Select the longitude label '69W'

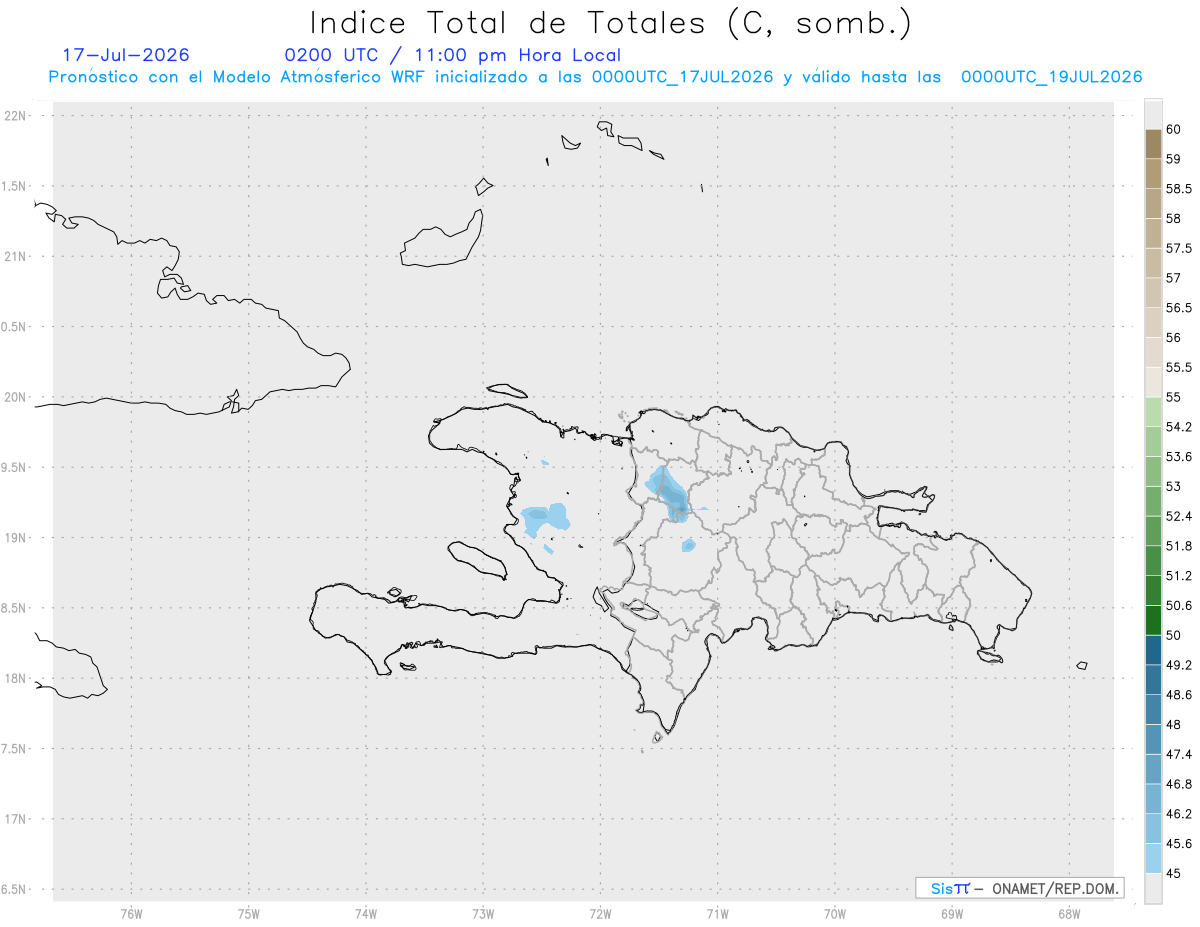(952, 913)
